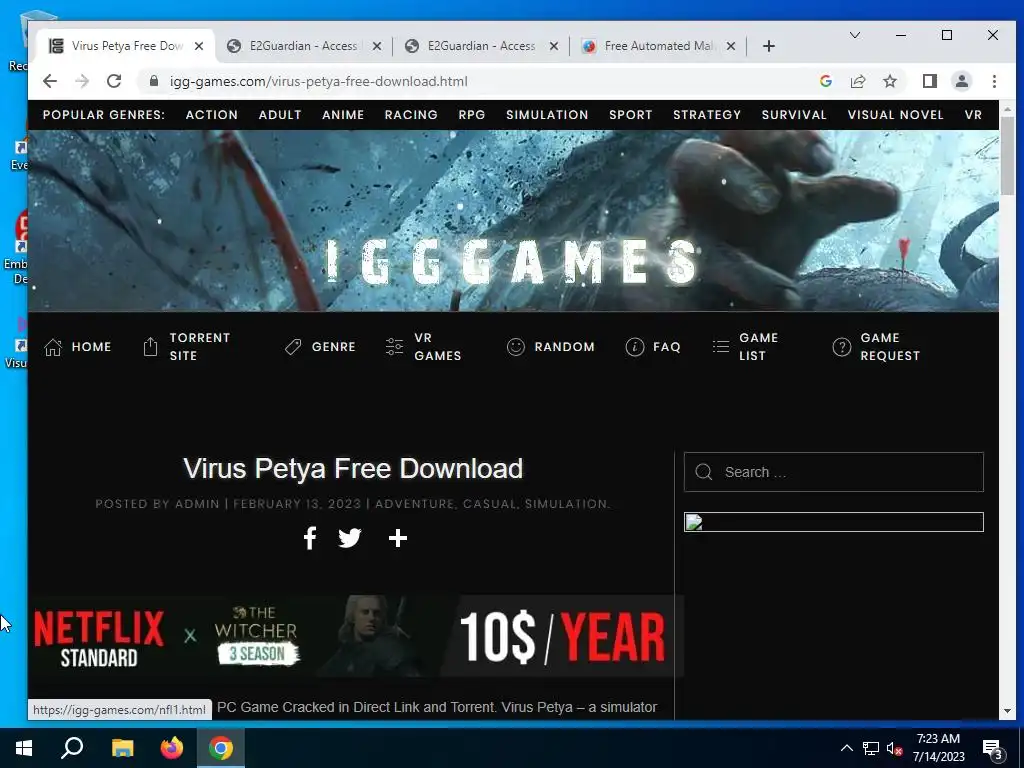Open the Chrome profile avatar
The height and width of the screenshot is (768, 1024).
(961, 81)
